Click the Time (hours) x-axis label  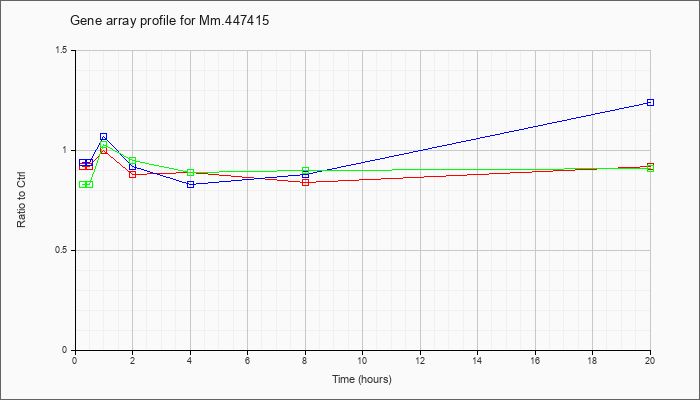click(x=362, y=379)
